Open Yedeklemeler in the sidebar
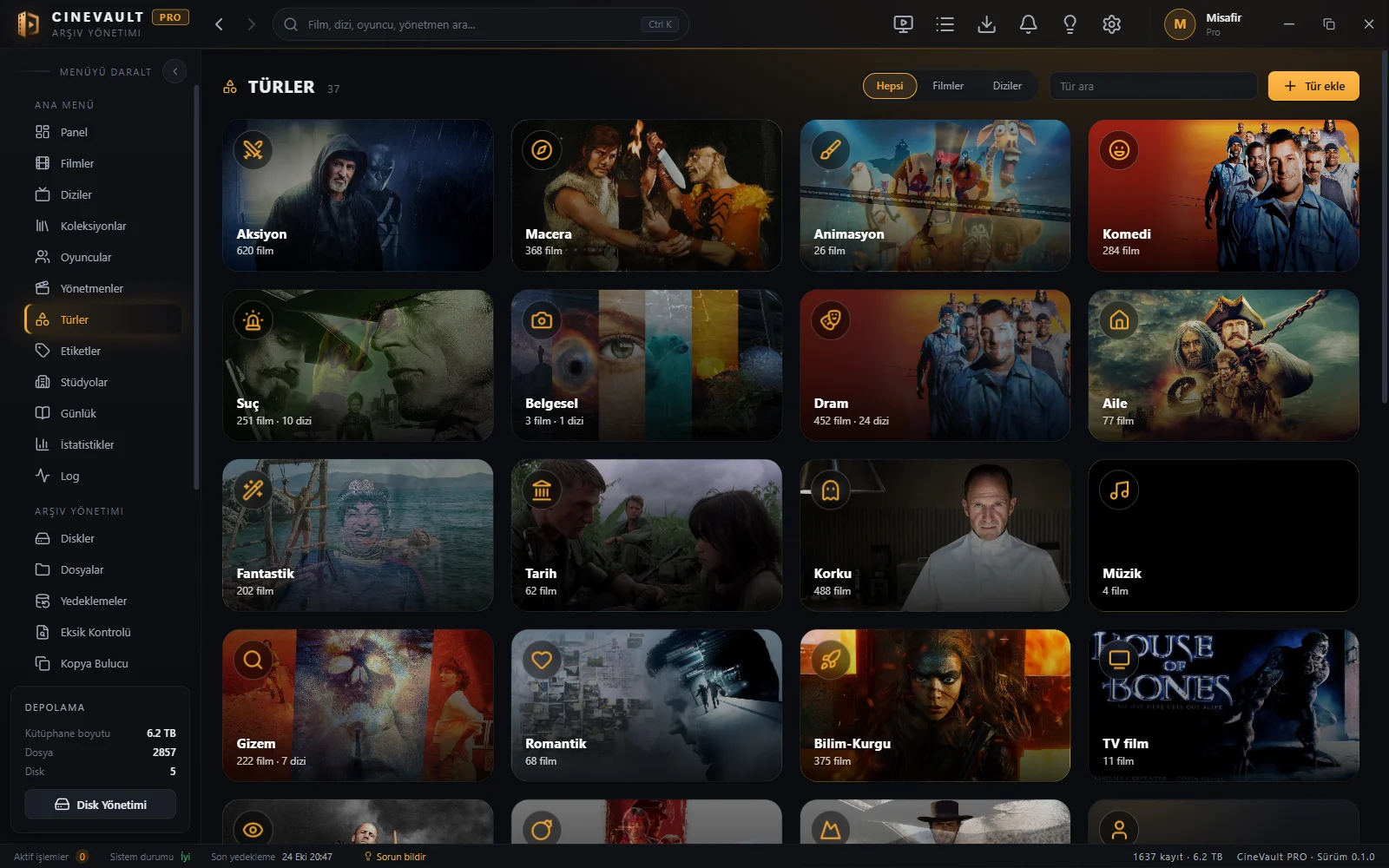Screen dimensions: 1389x868 (103, 601)
